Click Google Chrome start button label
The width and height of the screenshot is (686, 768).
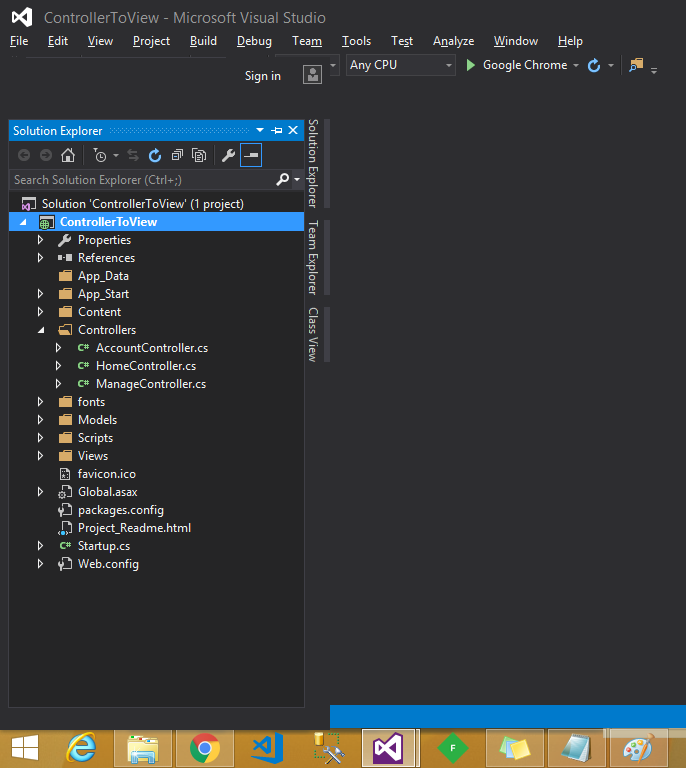pos(525,65)
